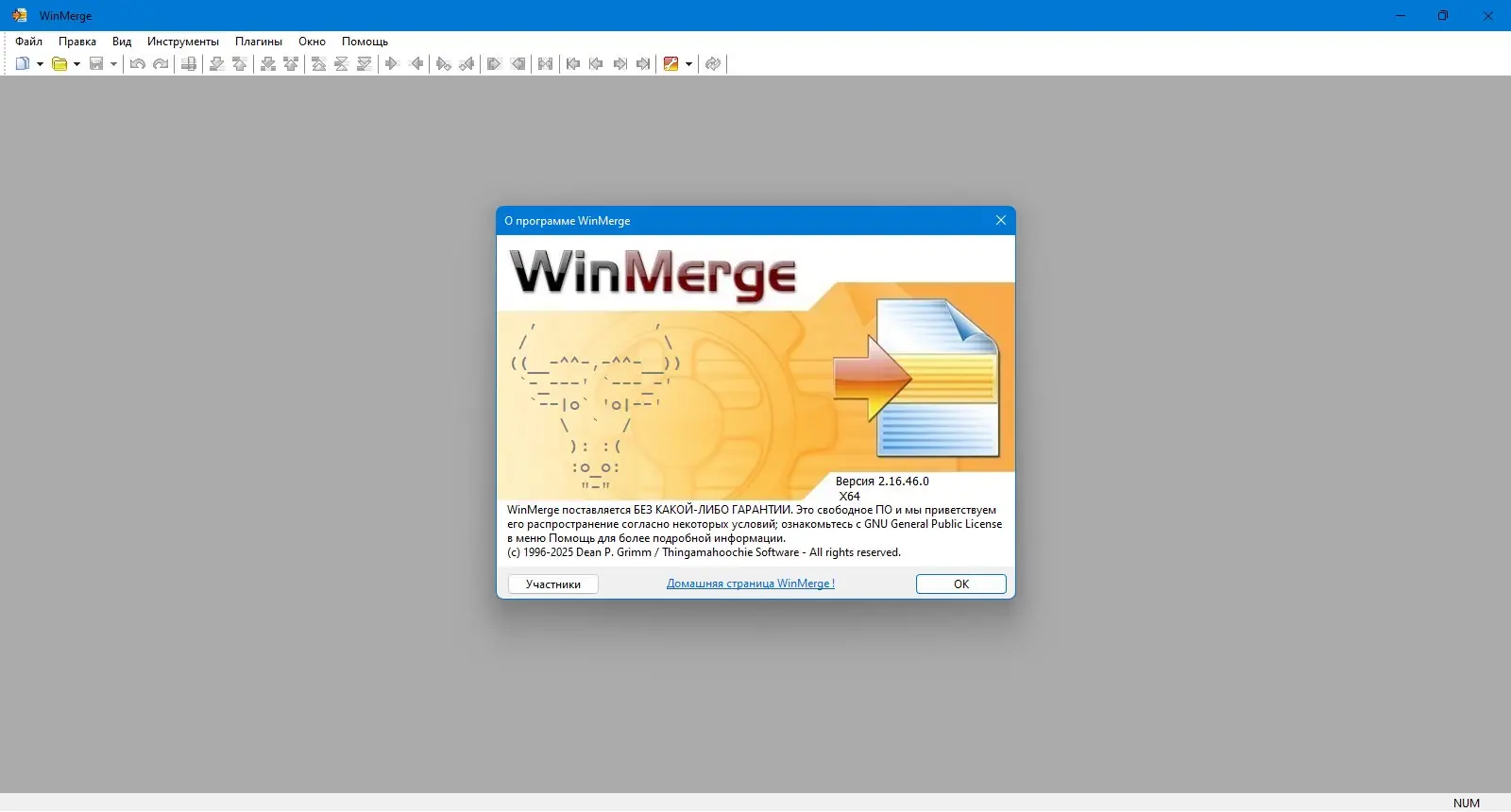Confirm the dialog with OK button
Image resolution: width=1511 pixels, height=812 pixels.
pyautogui.click(x=961, y=584)
